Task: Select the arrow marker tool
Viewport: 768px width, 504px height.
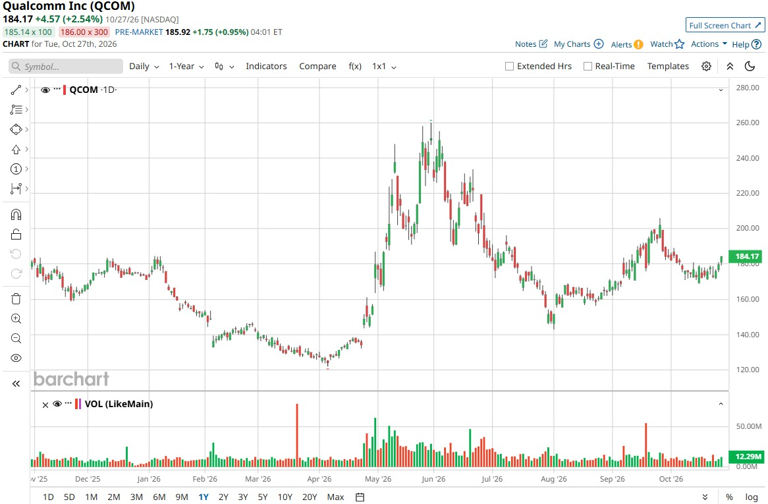Action: tap(16, 149)
